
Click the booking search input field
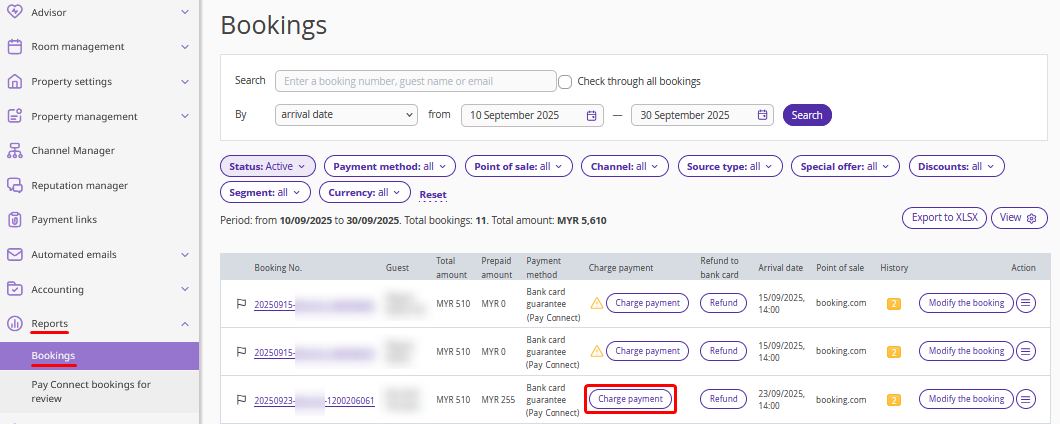coord(415,81)
